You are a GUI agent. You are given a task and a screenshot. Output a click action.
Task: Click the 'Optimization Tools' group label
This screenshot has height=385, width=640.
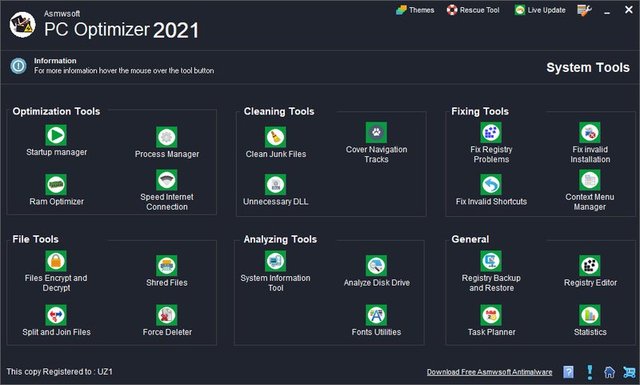(56, 111)
